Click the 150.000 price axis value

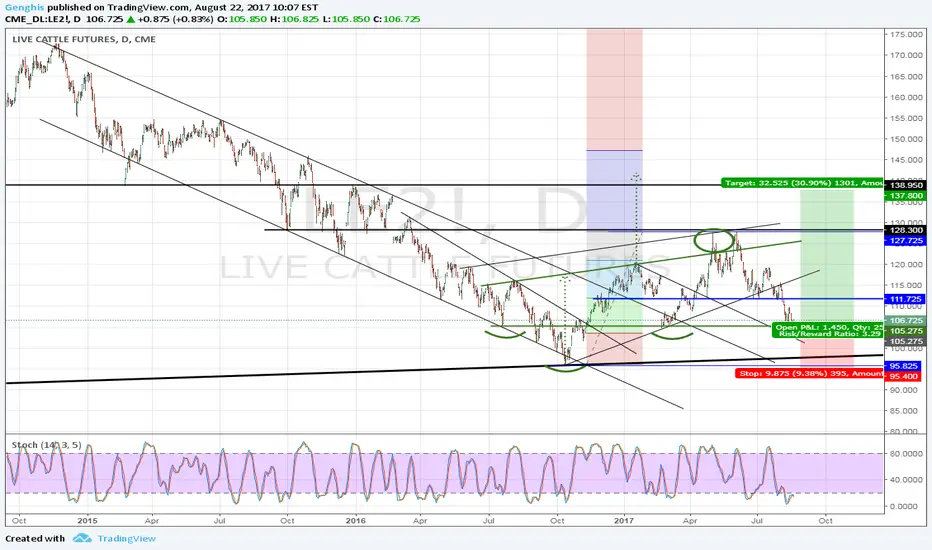(906, 139)
